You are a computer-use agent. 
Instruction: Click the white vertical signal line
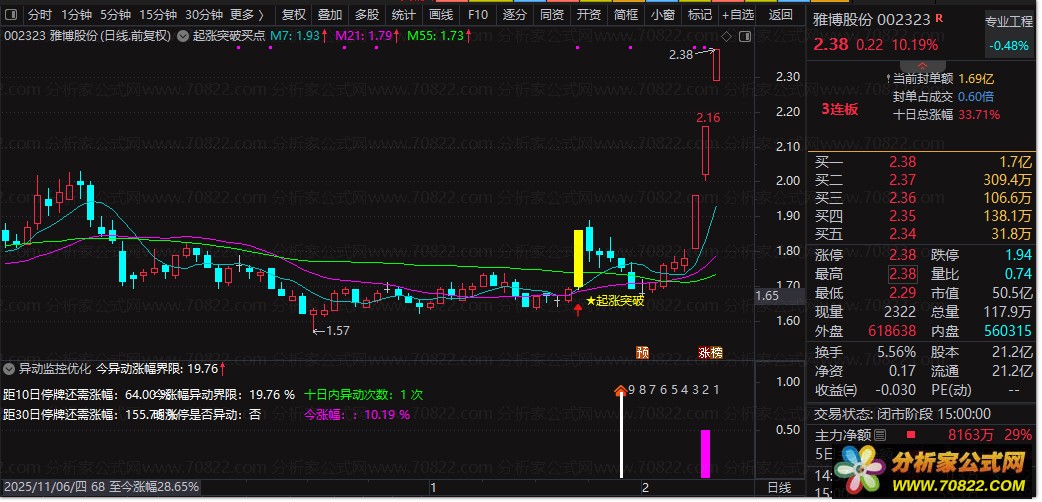(621, 436)
